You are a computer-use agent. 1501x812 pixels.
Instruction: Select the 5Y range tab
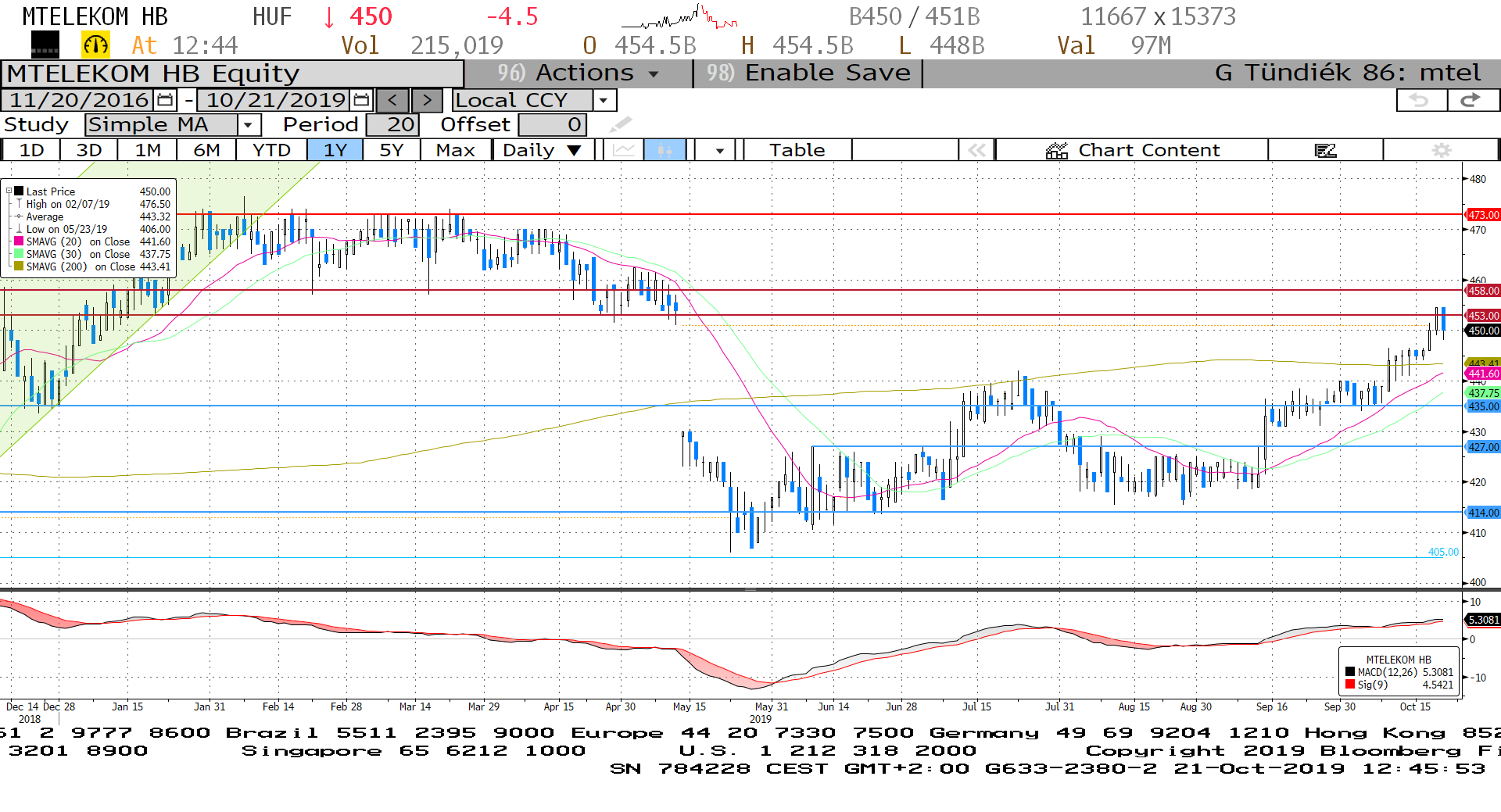click(392, 150)
